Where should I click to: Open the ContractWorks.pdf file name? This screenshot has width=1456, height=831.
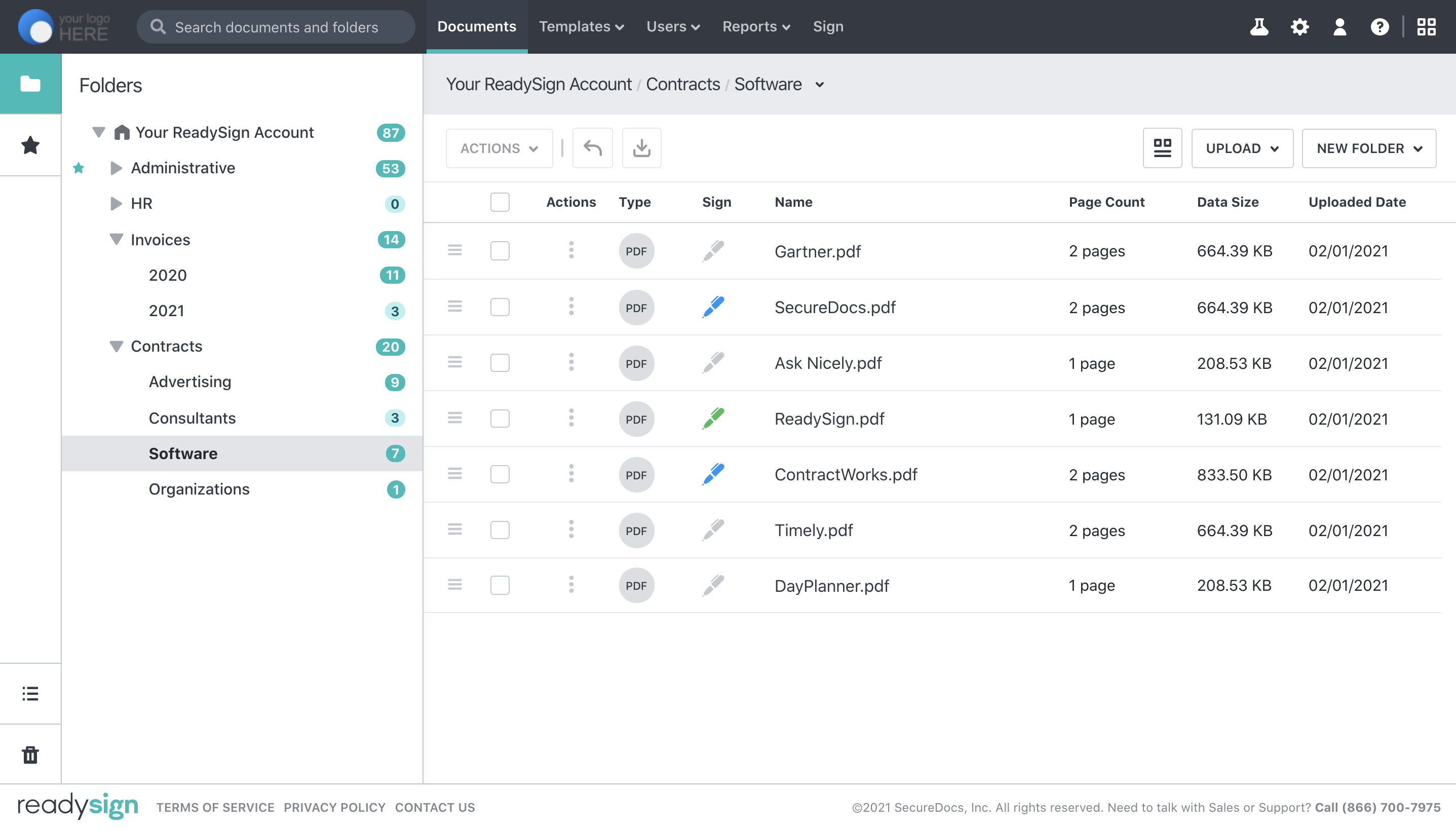[846, 474]
